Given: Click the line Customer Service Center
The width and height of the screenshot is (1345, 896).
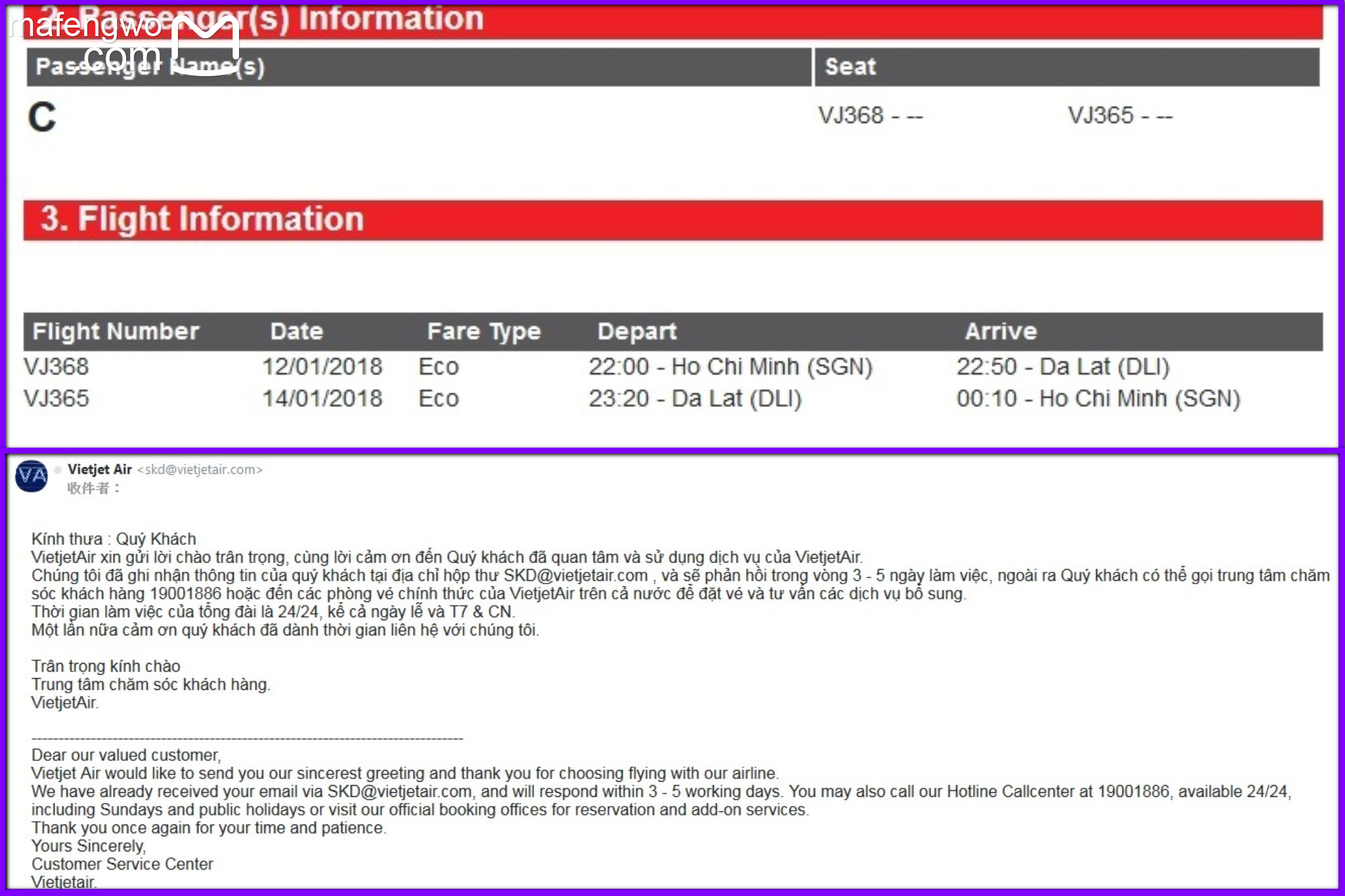Looking at the screenshot, I should (122, 864).
